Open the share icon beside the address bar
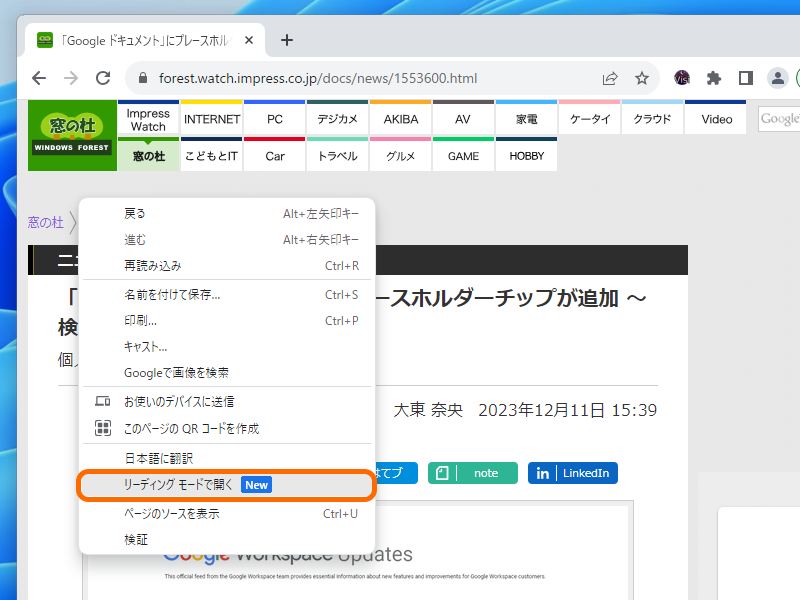This screenshot has height=600, width=800. point(609,77)
